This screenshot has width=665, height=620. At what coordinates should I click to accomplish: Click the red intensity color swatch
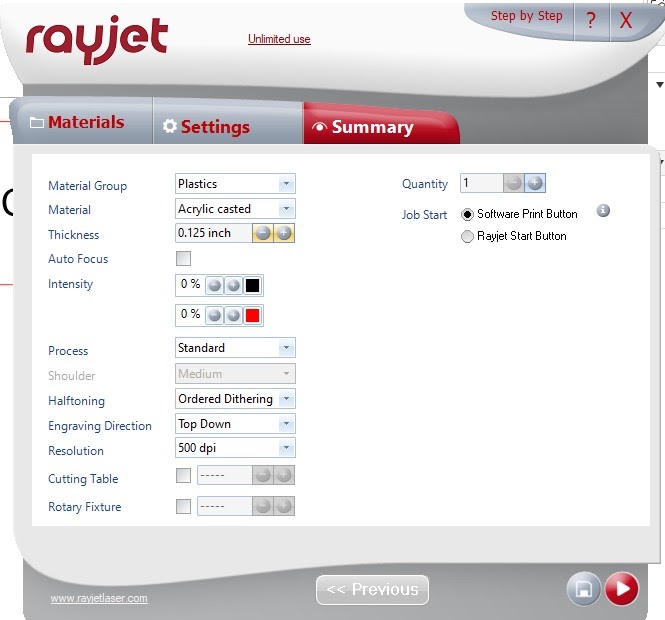pos(252,315)
